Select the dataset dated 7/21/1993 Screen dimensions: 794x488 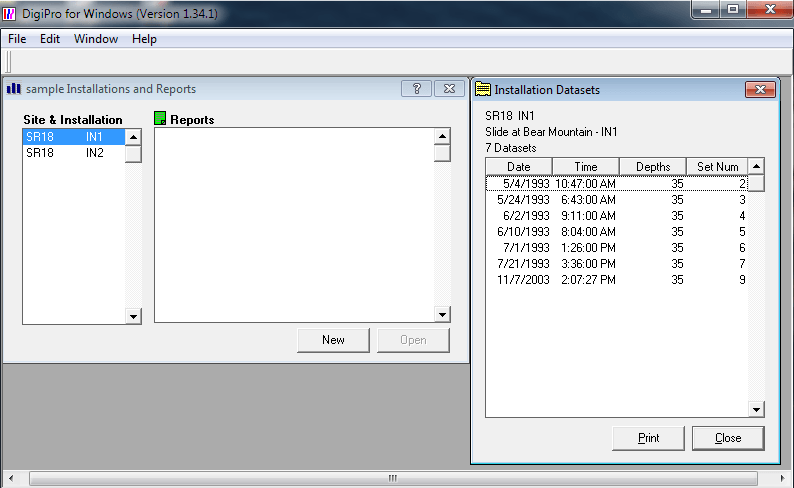[616, 264]
